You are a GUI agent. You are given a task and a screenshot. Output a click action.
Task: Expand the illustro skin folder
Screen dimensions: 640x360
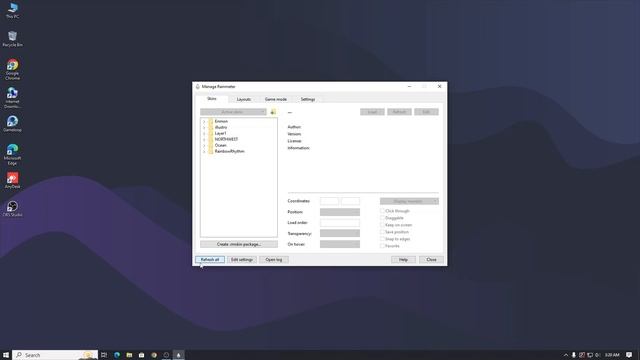tap(204, 127)
